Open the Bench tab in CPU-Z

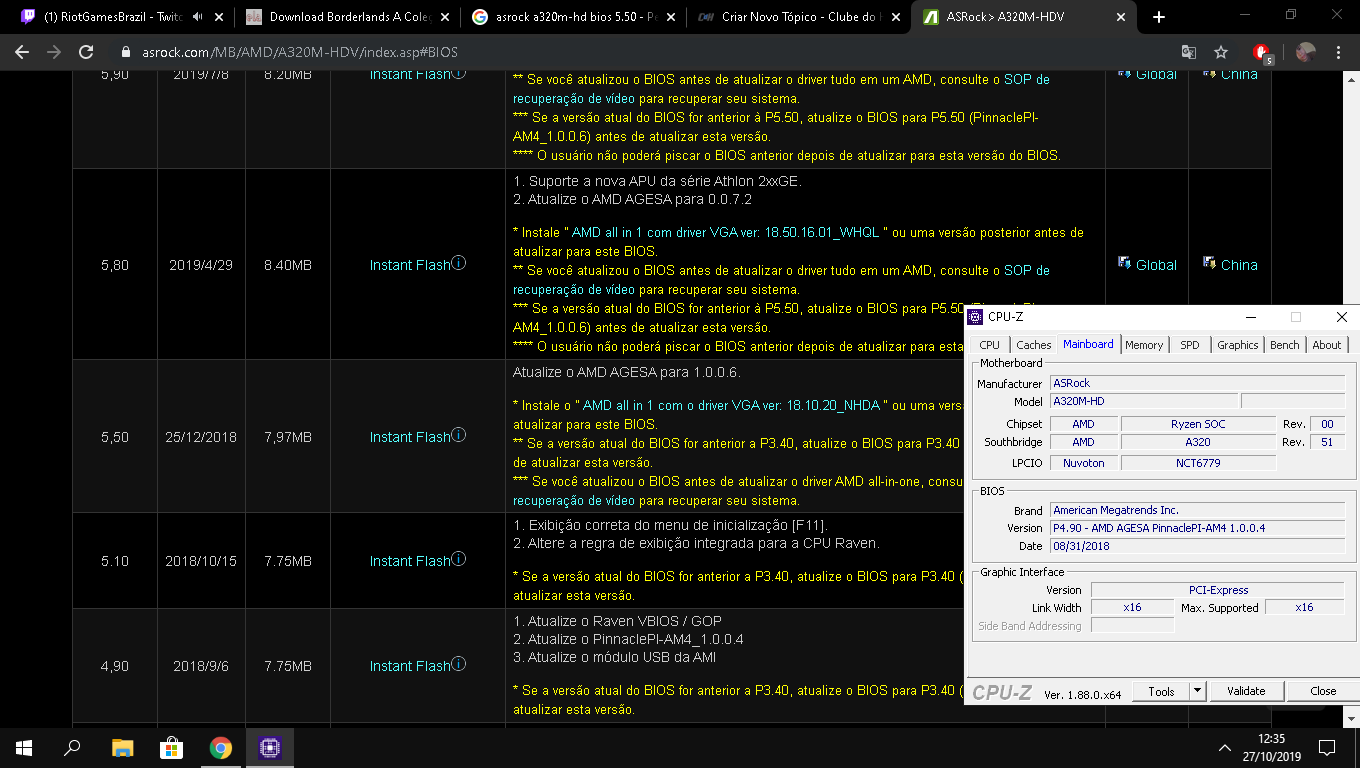point(1284,345)
